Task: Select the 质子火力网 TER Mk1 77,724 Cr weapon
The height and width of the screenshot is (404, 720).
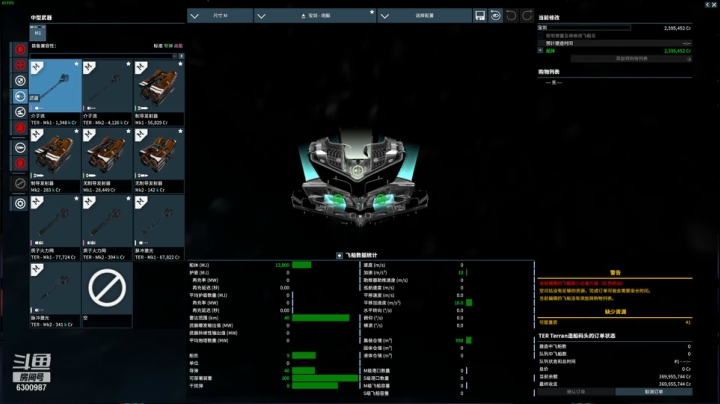Action: tap(55, 228)
